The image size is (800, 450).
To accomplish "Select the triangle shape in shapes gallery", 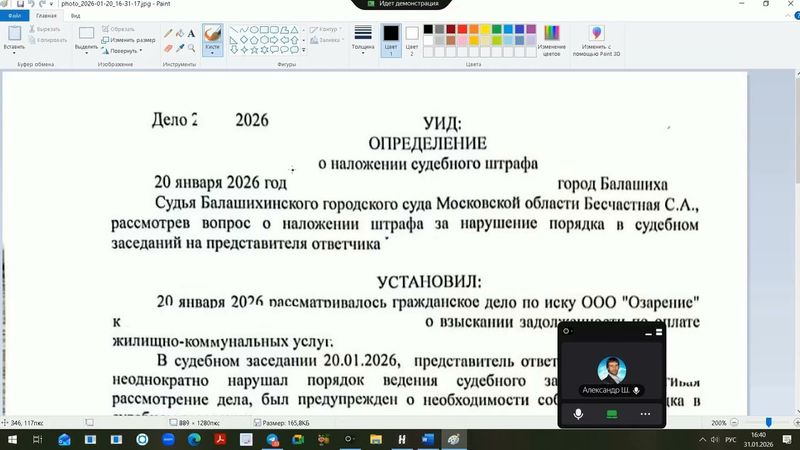I will (294, 30).
